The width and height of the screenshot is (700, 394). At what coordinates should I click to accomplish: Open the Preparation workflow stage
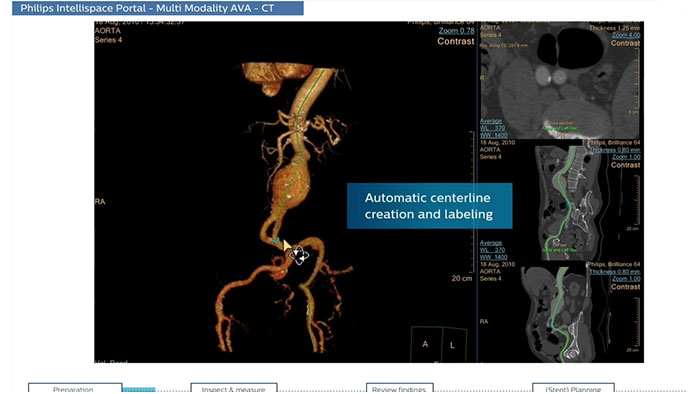tap(75, 388)
